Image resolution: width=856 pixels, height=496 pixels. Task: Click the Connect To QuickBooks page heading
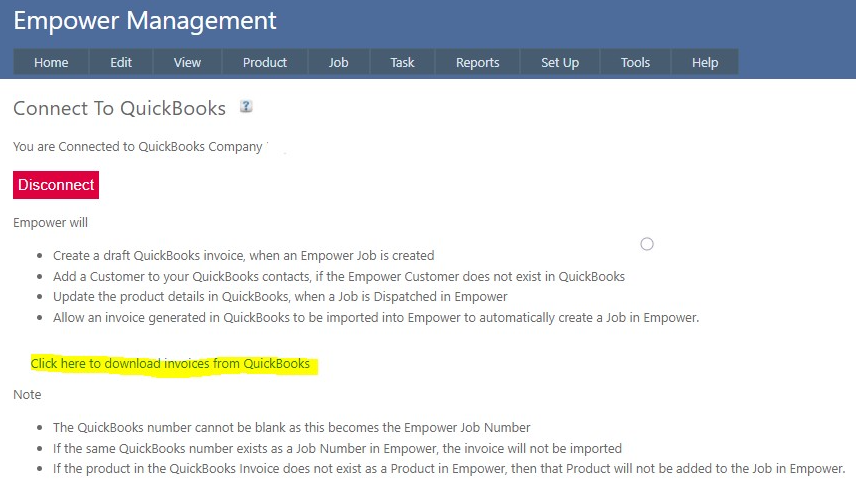coord(119,108)
